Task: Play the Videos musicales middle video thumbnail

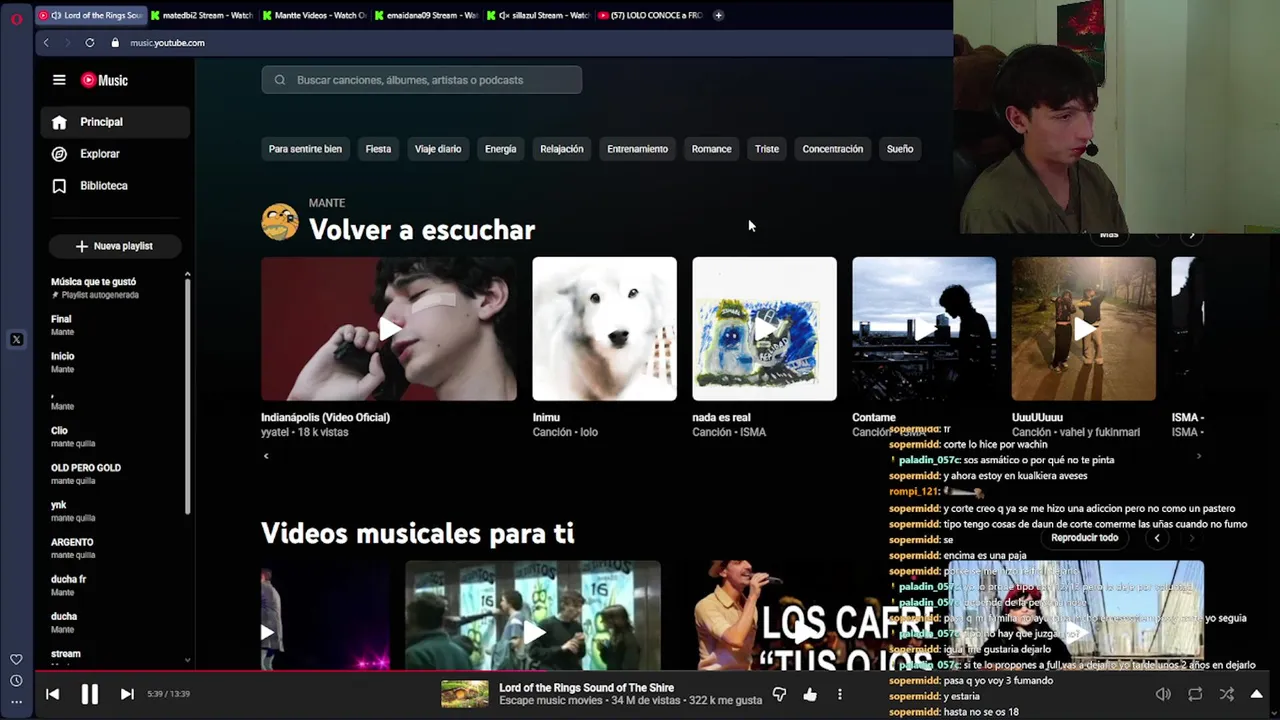Action: pyautogui.click(x=533, y=615)
